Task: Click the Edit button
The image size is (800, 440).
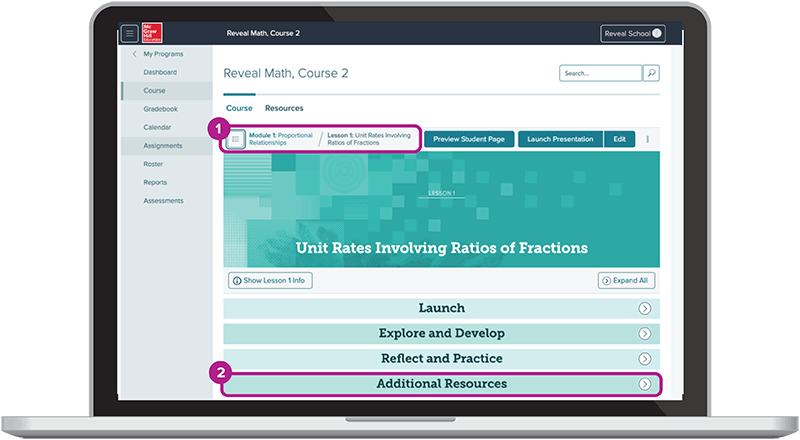Action: coord(619,139)
